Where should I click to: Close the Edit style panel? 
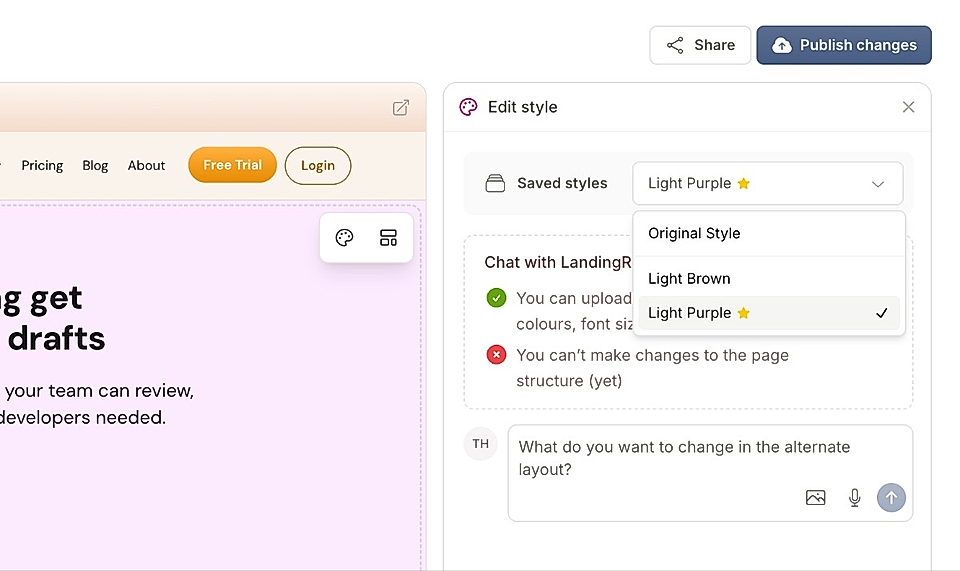(908, 107)
